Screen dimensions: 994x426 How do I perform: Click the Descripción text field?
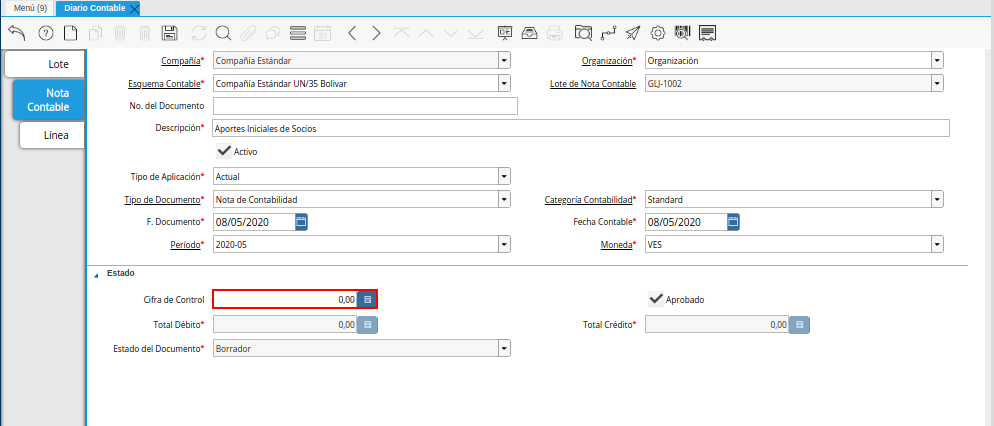tap(581, 128)
